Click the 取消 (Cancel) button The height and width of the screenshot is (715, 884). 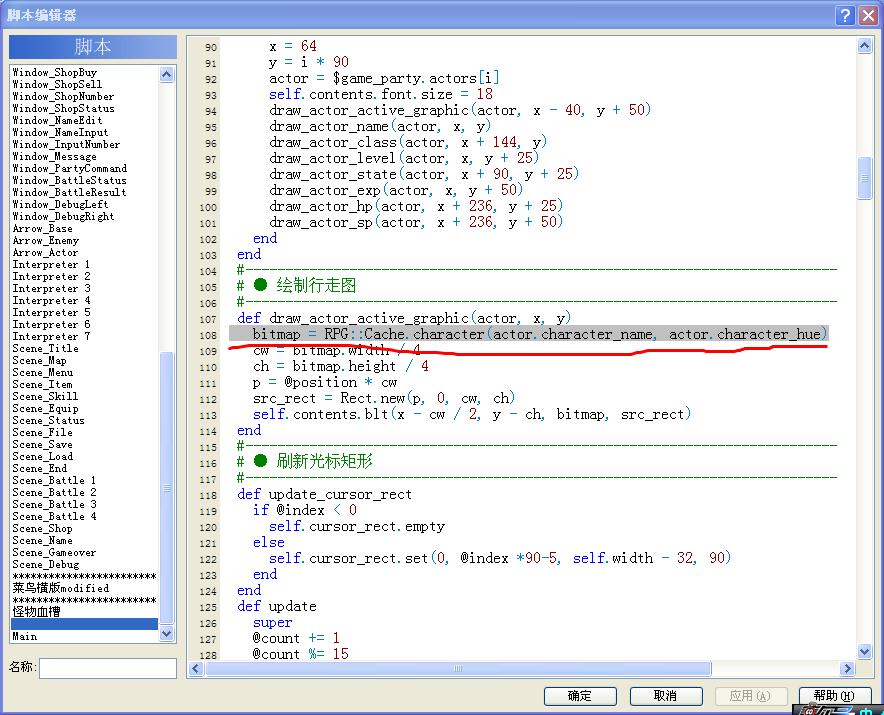666,696
